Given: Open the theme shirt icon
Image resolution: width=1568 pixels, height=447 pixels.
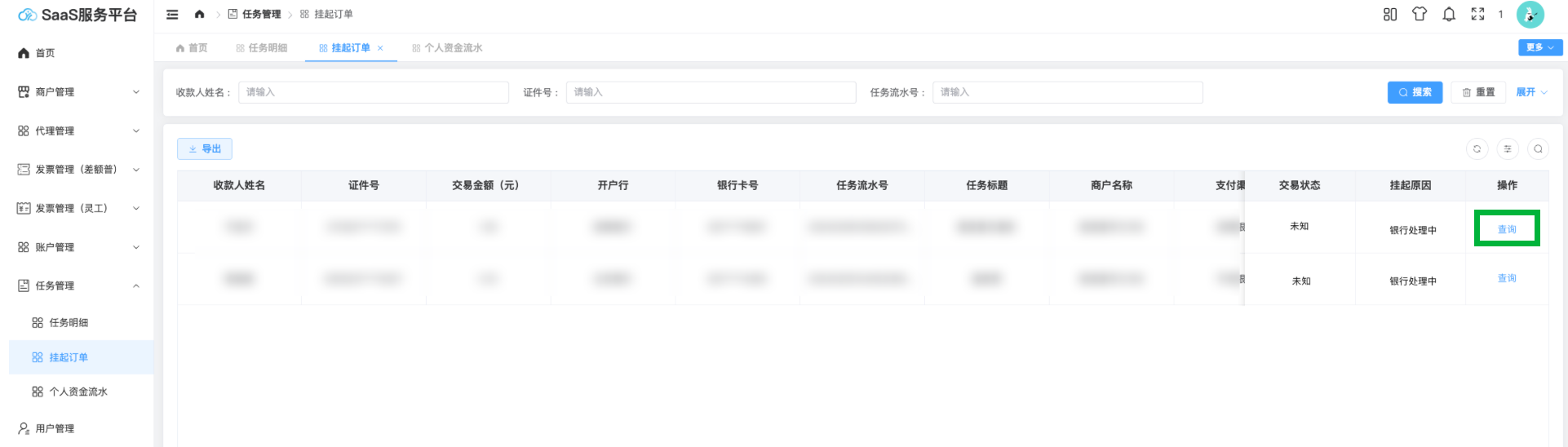Looking at the screenshot, I should (x=1420, y=15).
